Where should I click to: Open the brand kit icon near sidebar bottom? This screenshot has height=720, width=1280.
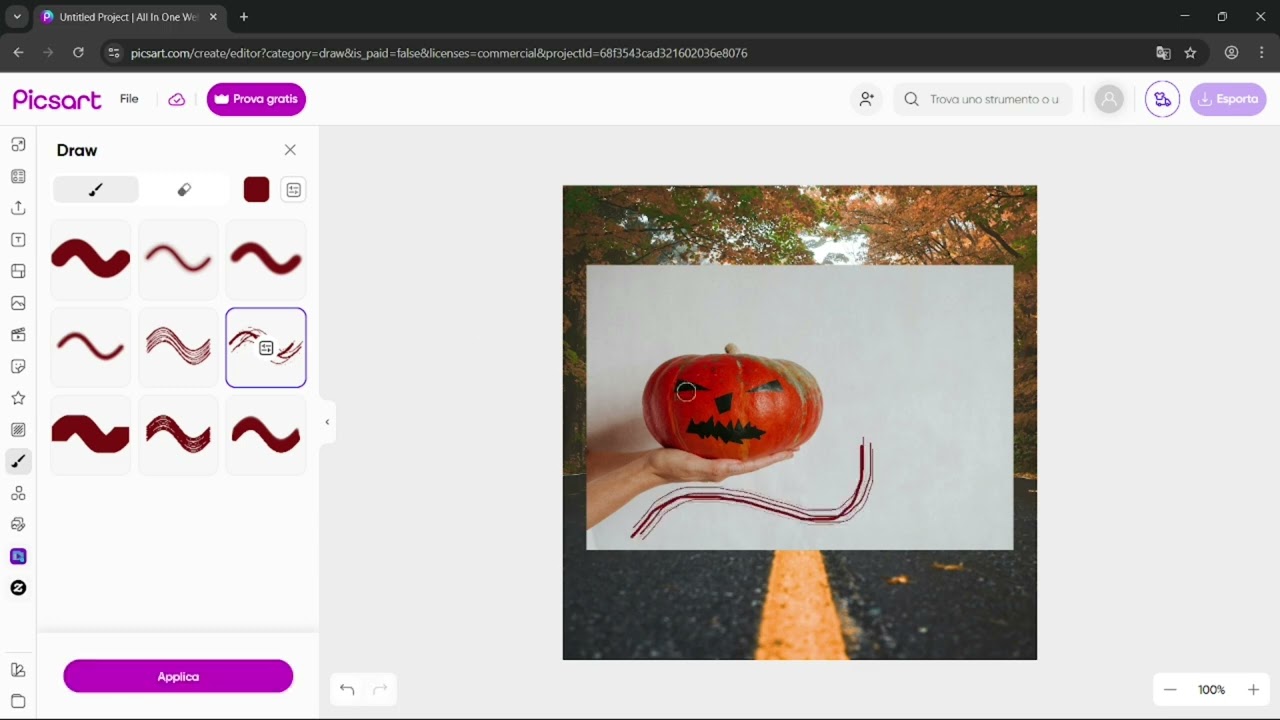coord(18,670)
